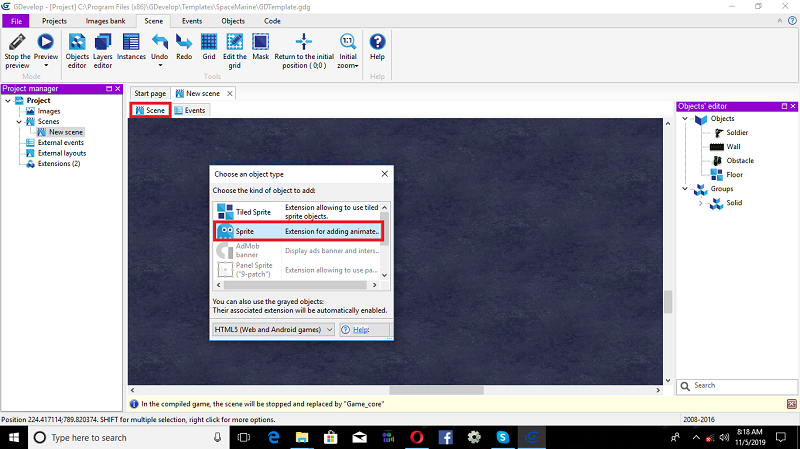This screenshot has width=800, height=449.
Task: Choose AdMob banner object type
Action: click(x=297, y=251)
